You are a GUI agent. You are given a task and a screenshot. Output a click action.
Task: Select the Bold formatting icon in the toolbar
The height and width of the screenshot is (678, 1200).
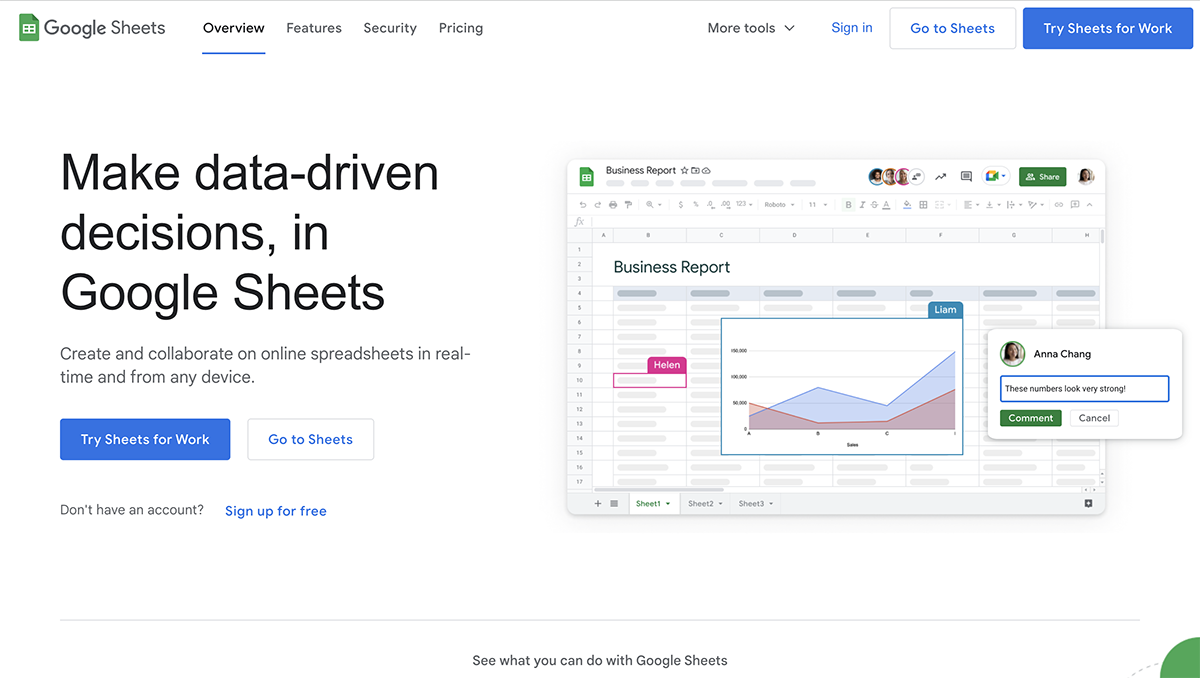coord(848,203)
